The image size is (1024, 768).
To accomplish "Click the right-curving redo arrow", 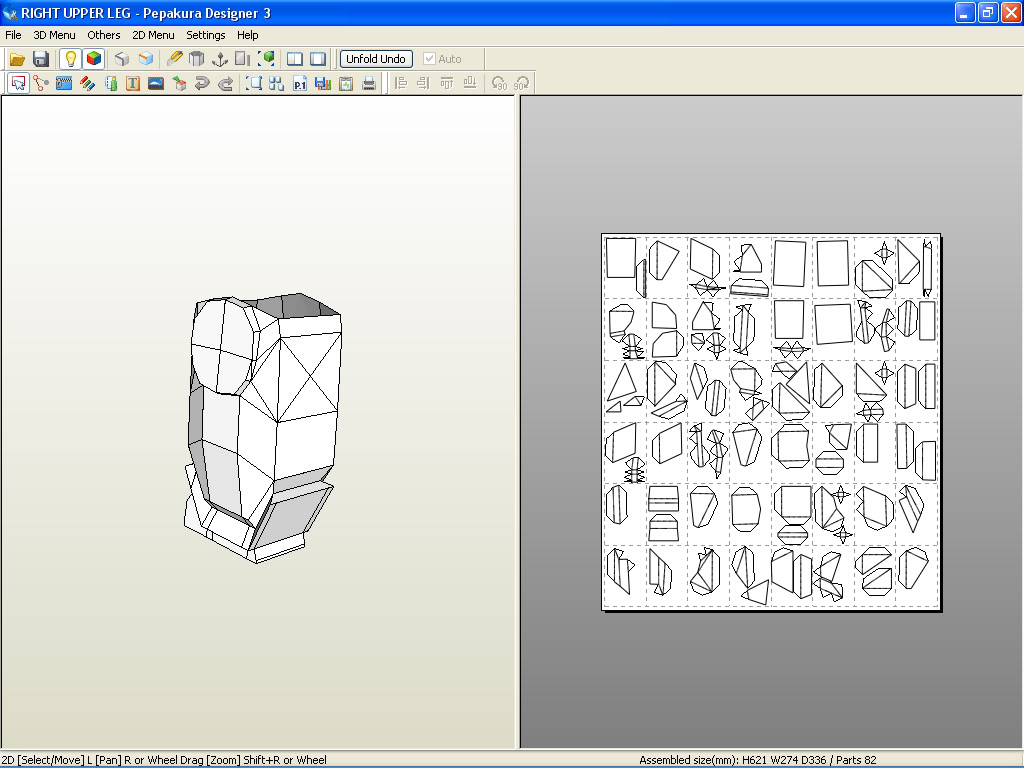I will click(225, 84).
